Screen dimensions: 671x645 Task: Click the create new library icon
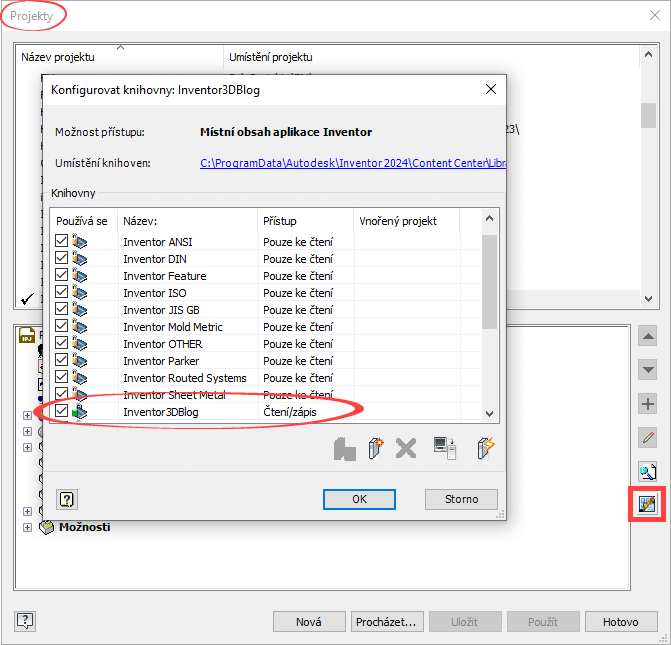[x=376, y=448]
